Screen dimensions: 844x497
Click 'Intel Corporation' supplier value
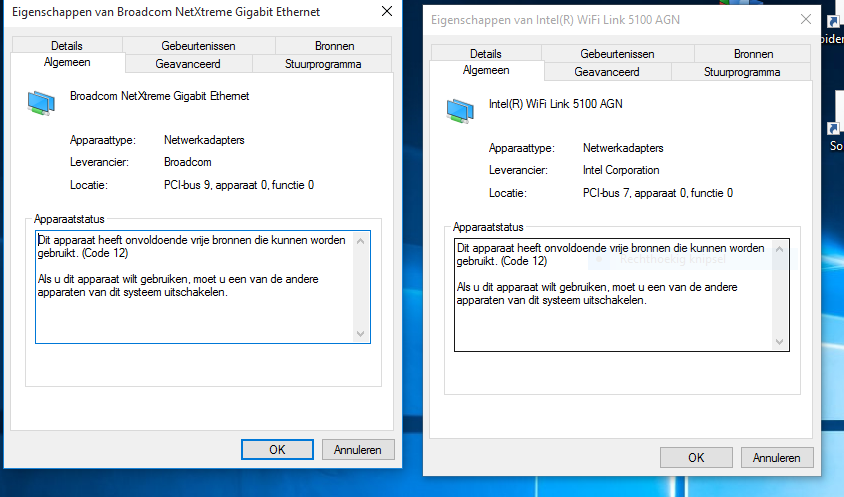(621, 170)
